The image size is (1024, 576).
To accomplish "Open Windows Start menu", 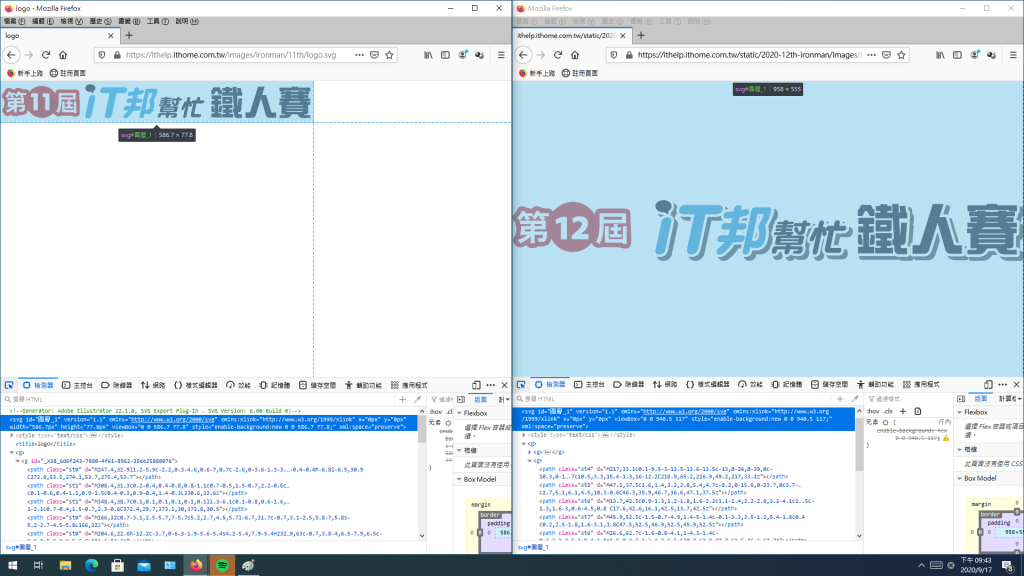I will pos(12,565).
